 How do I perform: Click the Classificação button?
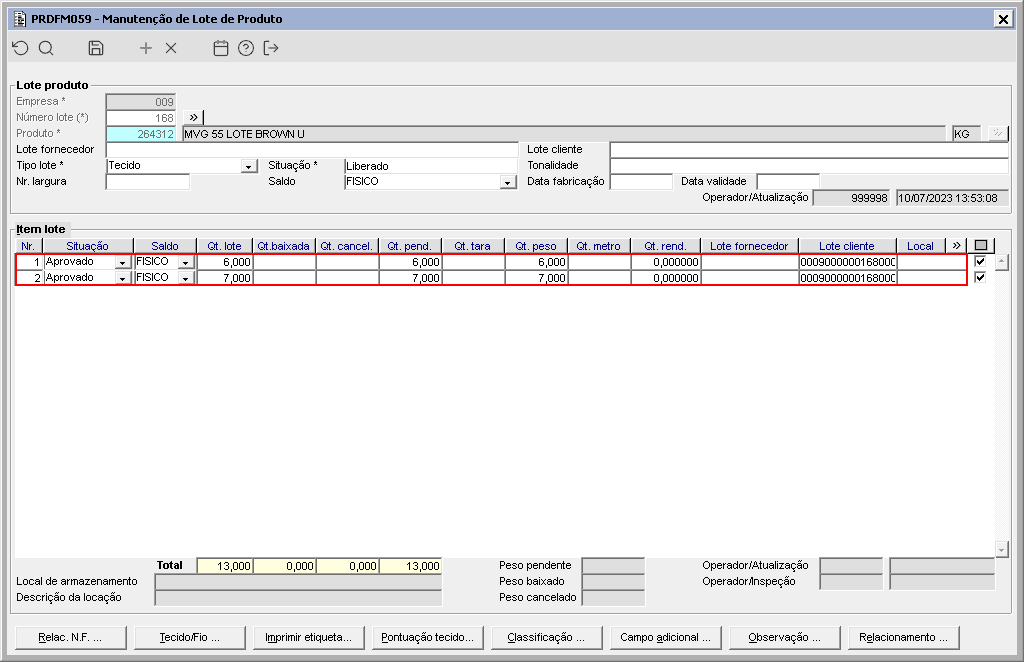[x=546, y=638]
